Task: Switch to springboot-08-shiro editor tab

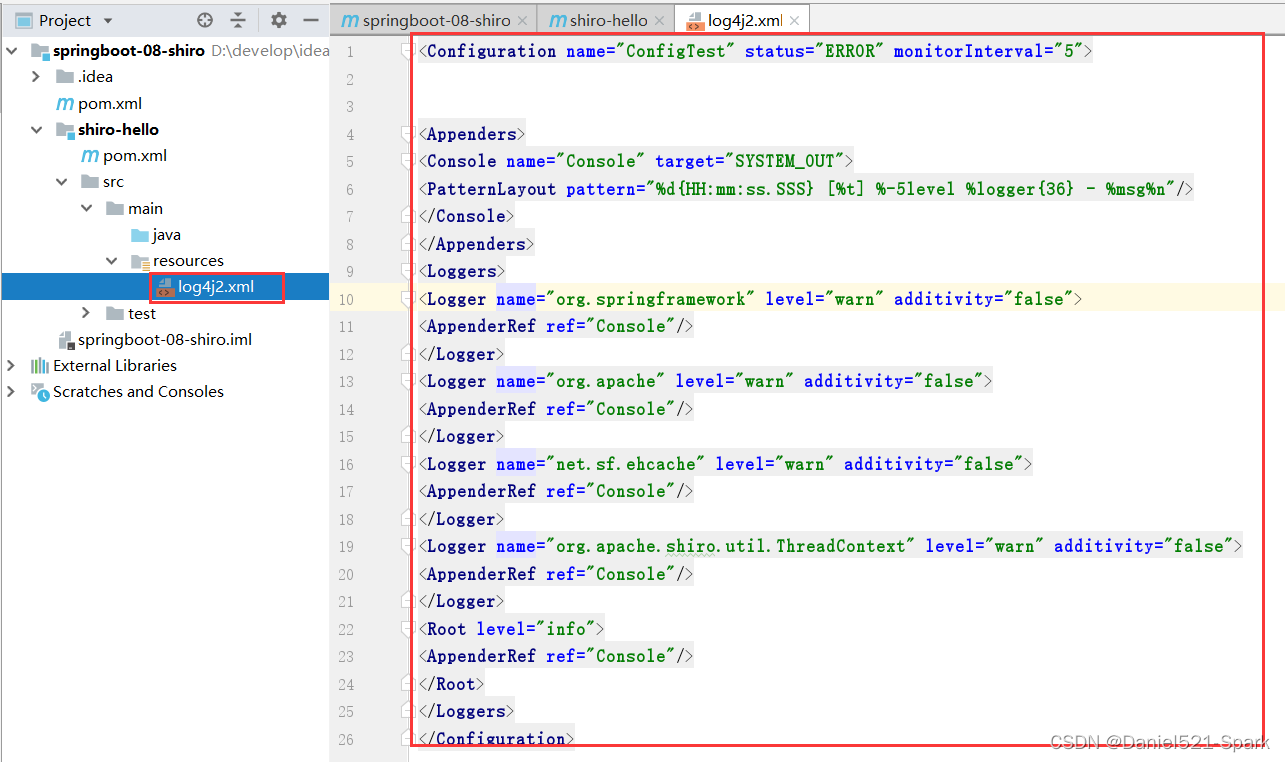Action: [434, 20]
